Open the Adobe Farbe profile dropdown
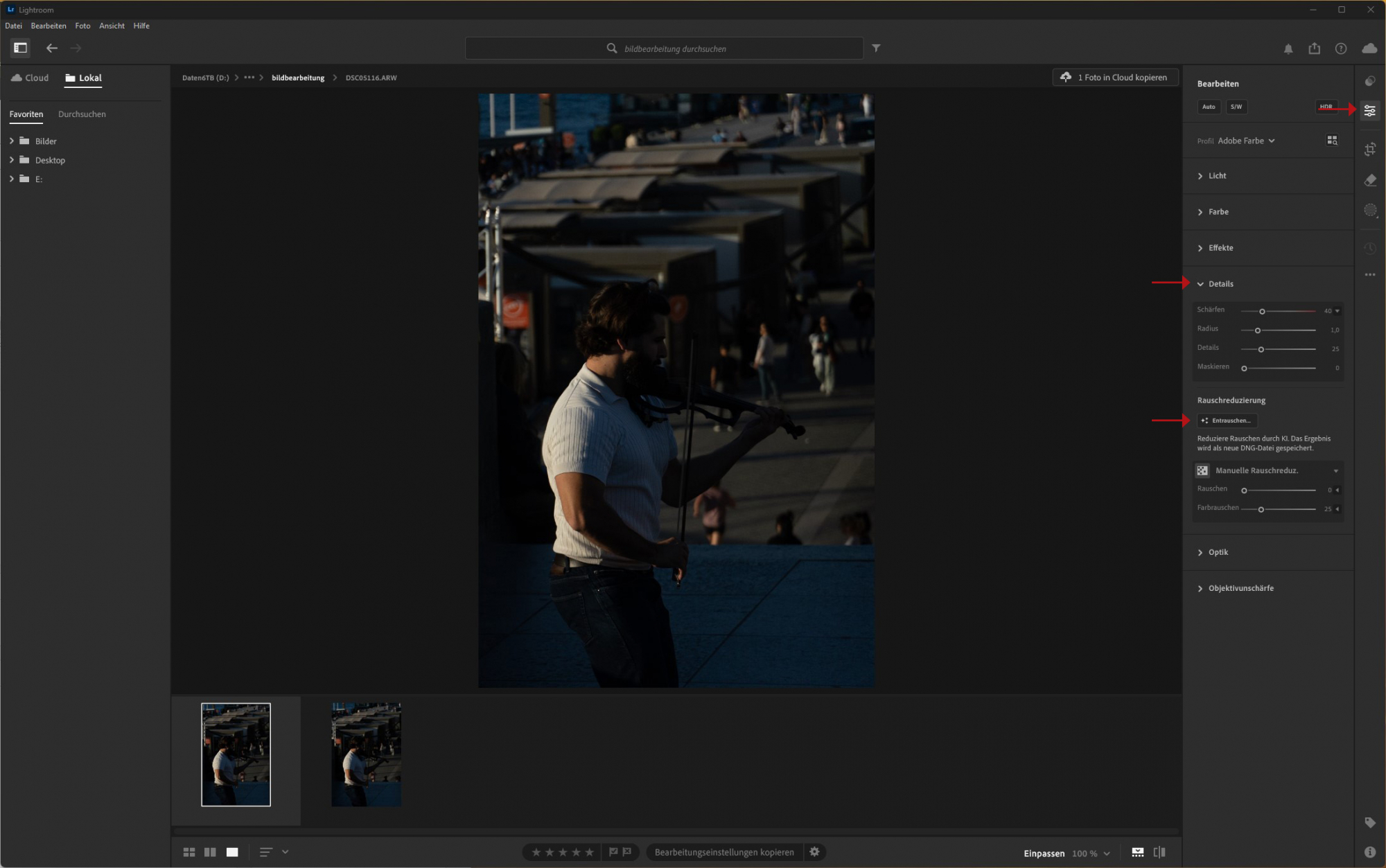 [x=1246, y=141]
